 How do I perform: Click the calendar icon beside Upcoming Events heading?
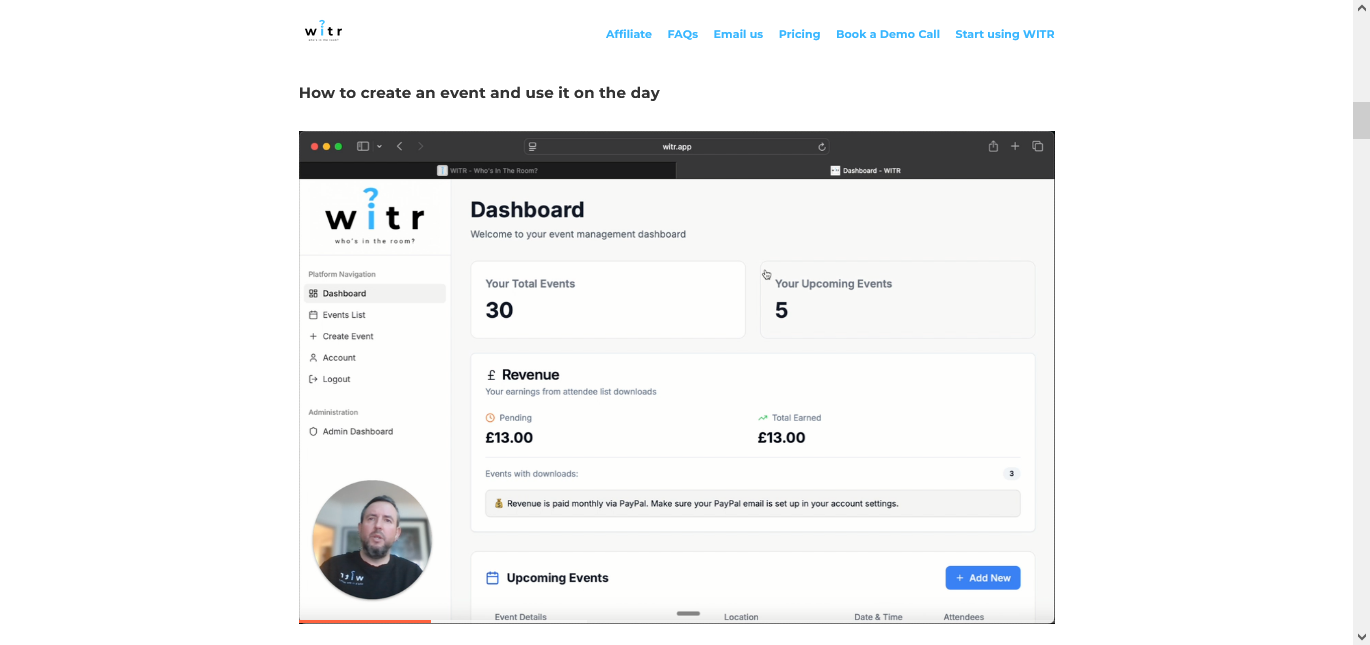point(491,577)
